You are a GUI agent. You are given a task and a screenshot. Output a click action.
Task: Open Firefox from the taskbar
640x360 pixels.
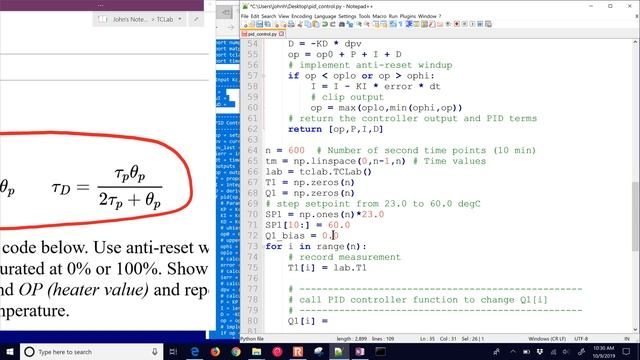pyautogui.click(x=215, y=351)
